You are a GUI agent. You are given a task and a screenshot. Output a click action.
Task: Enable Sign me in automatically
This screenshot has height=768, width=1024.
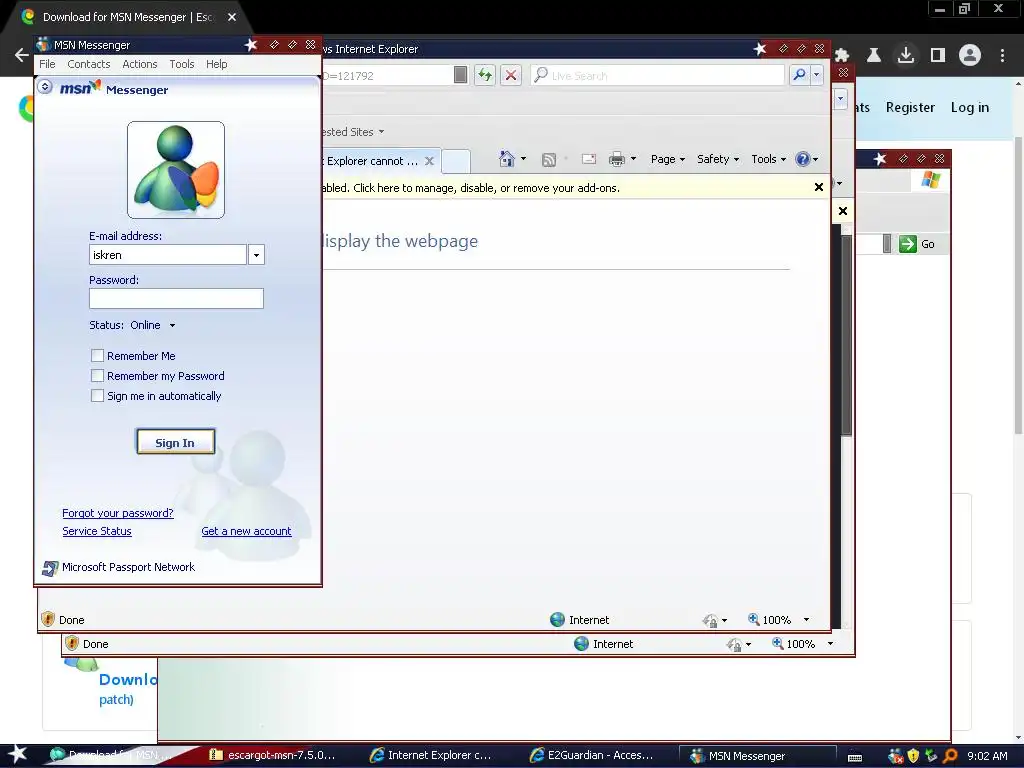(x=97, y=396)
